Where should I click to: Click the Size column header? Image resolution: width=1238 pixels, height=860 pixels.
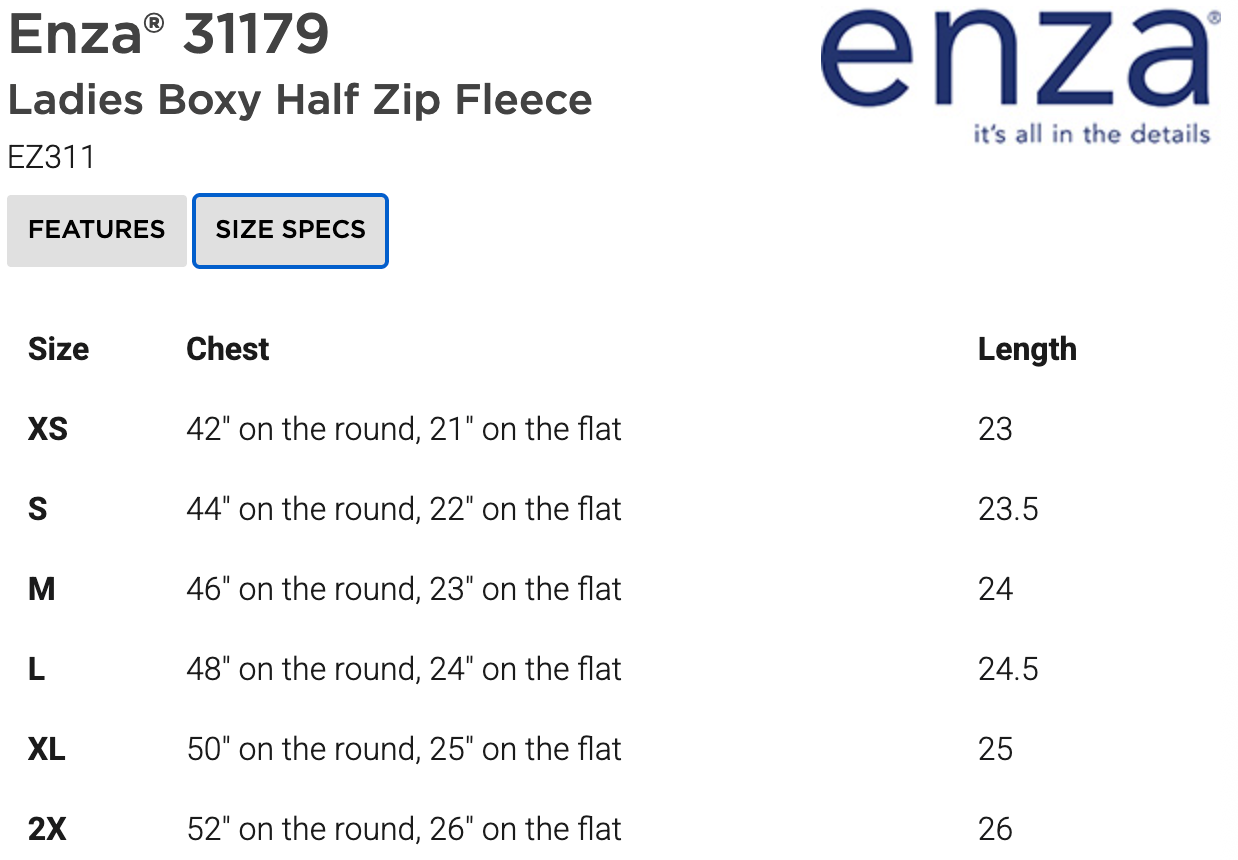point(58,349)
